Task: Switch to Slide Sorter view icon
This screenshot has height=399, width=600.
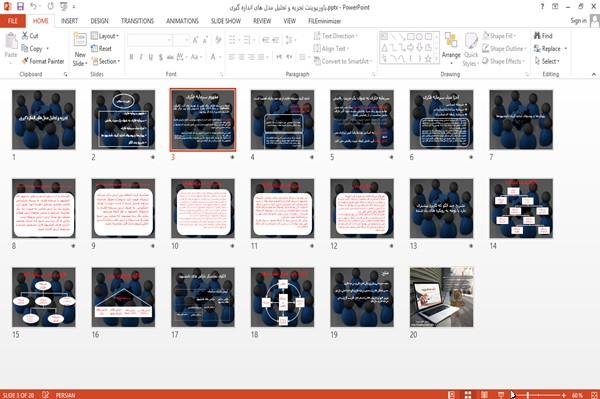Action: (468, 395)
